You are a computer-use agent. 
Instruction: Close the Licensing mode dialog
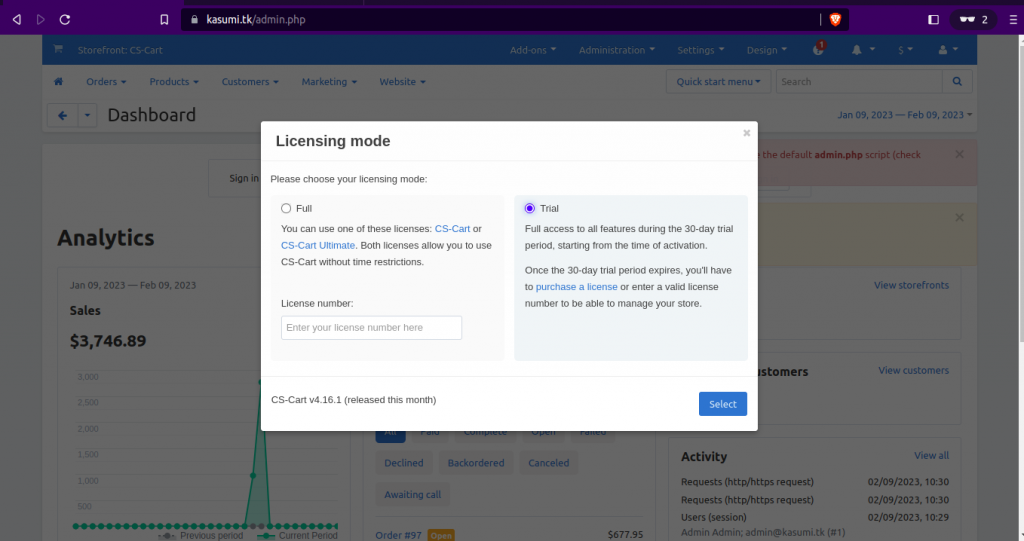[746, 133]
